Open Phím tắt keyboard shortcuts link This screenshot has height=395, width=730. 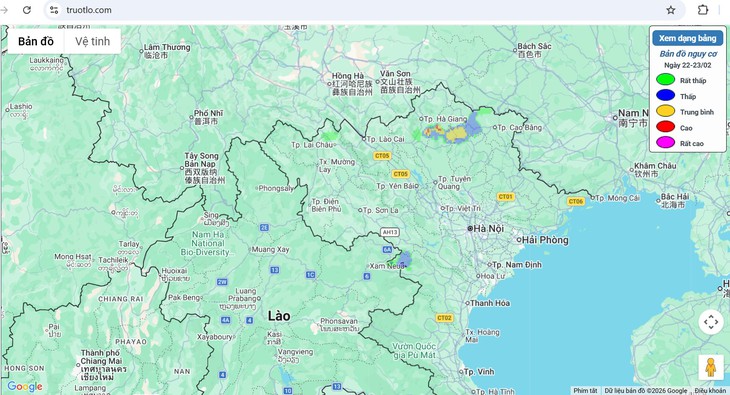click(x=585, y=391)
